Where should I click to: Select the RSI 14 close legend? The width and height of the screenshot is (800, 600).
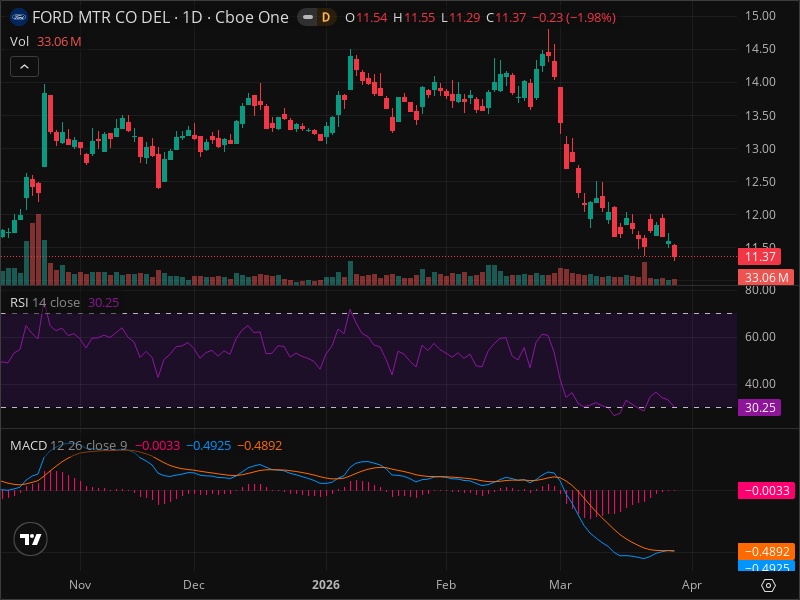pos(45,303)
